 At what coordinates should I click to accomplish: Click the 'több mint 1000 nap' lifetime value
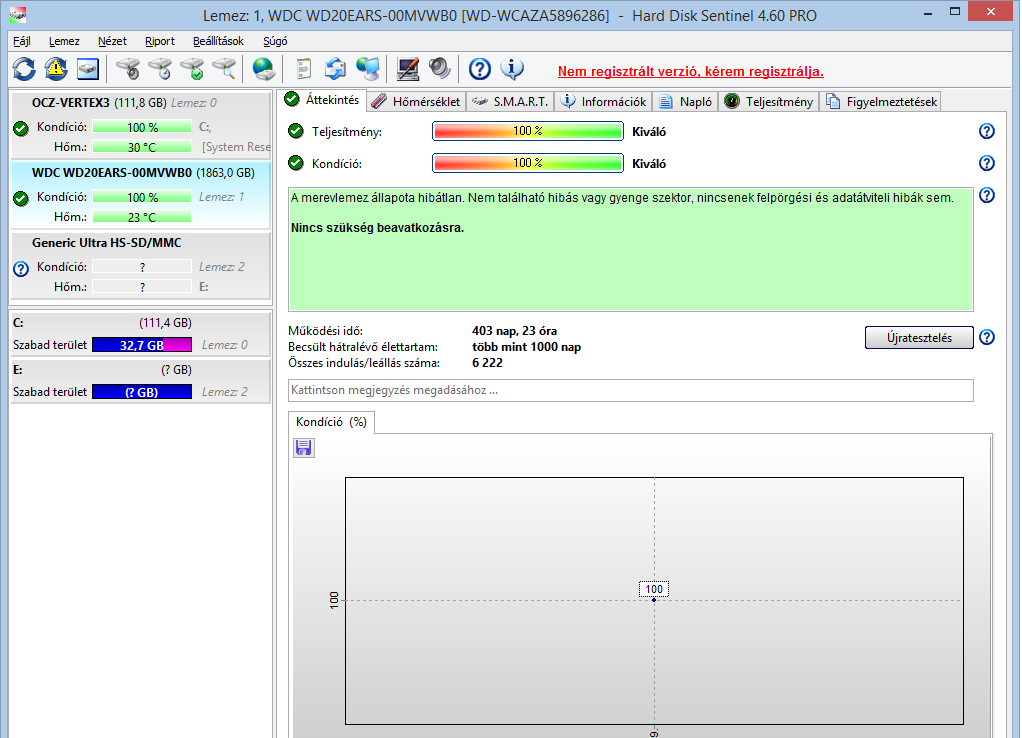[526, 347]
